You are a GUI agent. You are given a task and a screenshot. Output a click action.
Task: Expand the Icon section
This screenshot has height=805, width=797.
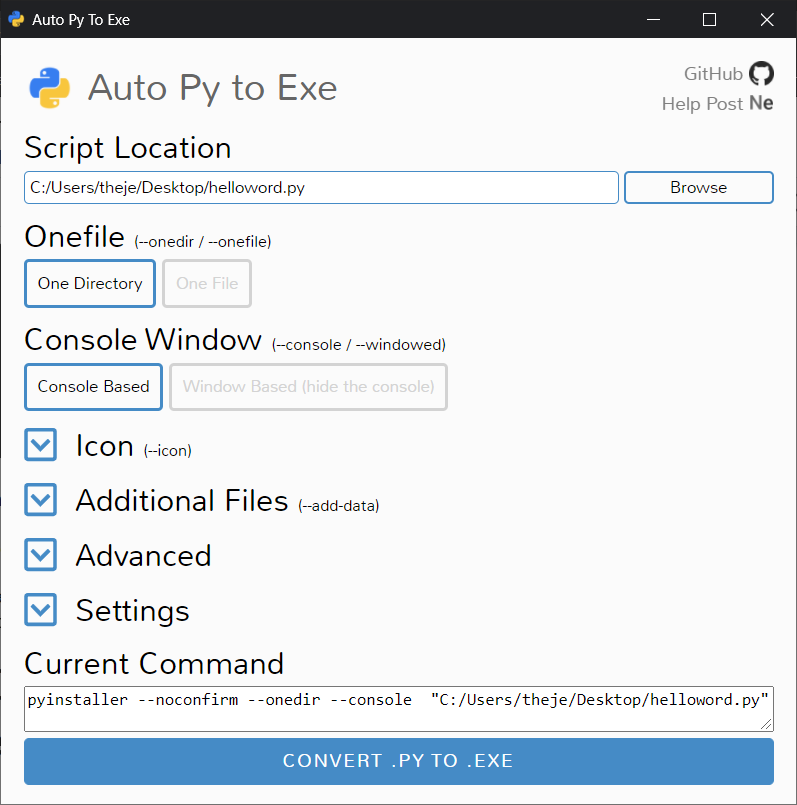tap(41, 445)
